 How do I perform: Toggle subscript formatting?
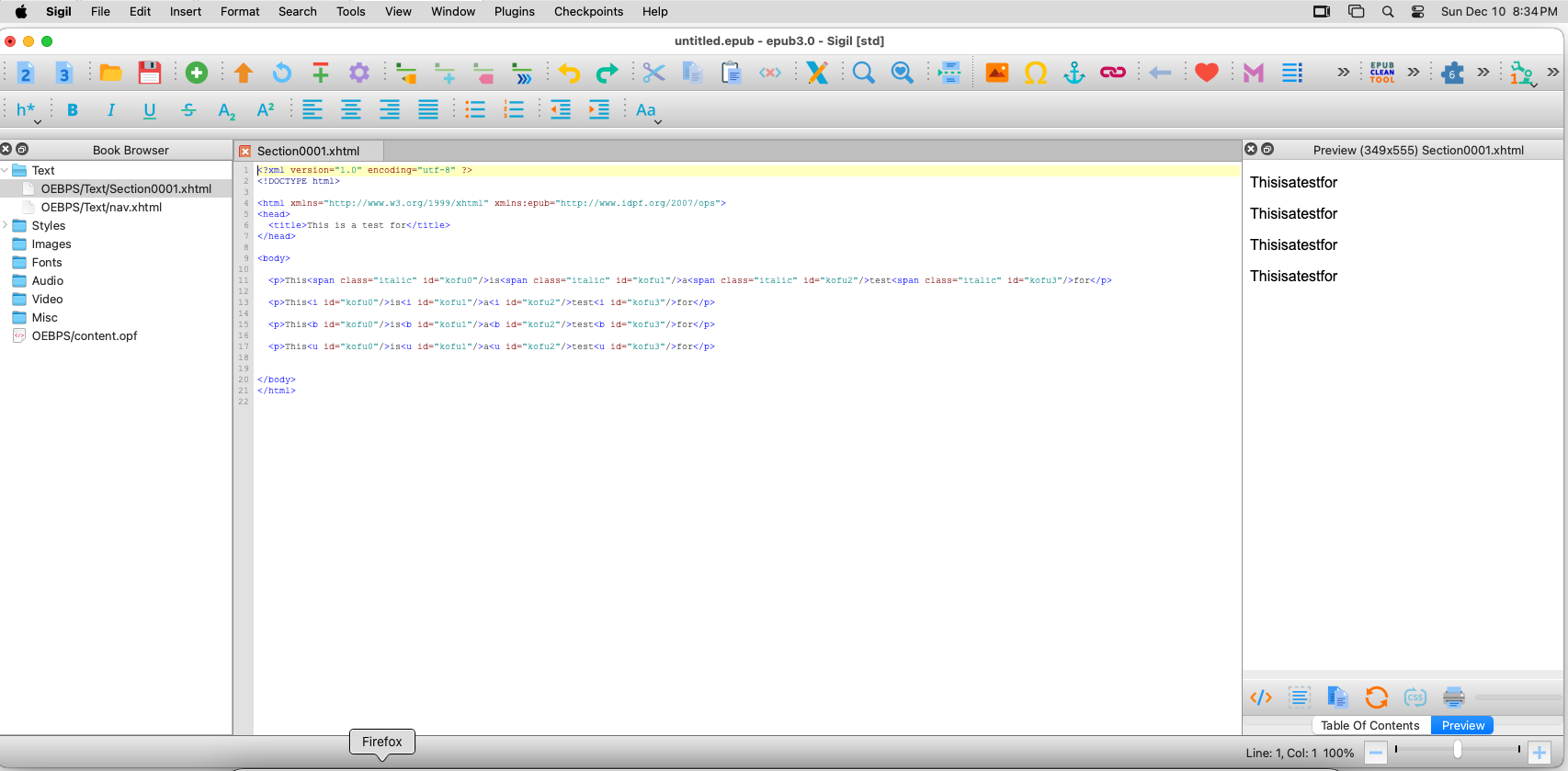point(227,111)
